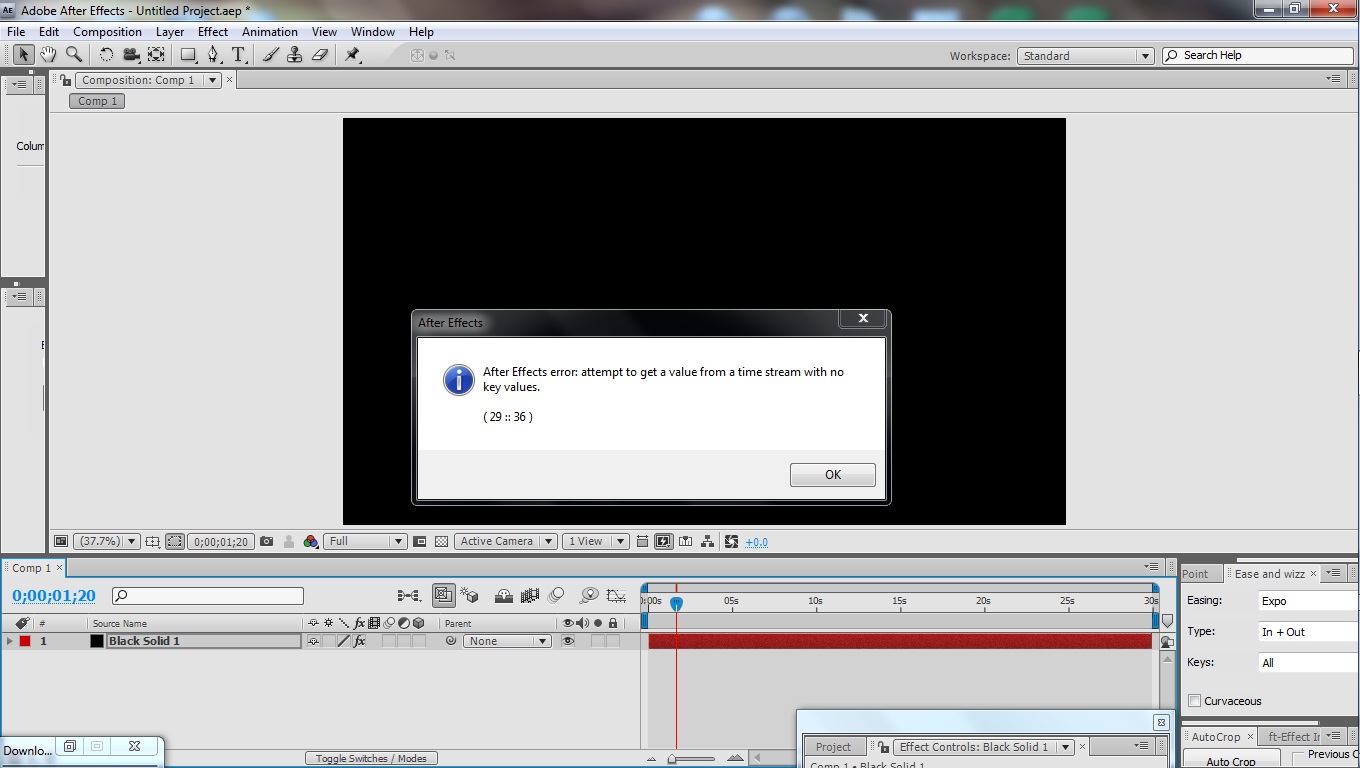1360x768 pixels.
Task: Open the Layer menu
Action: coord(169,32)
